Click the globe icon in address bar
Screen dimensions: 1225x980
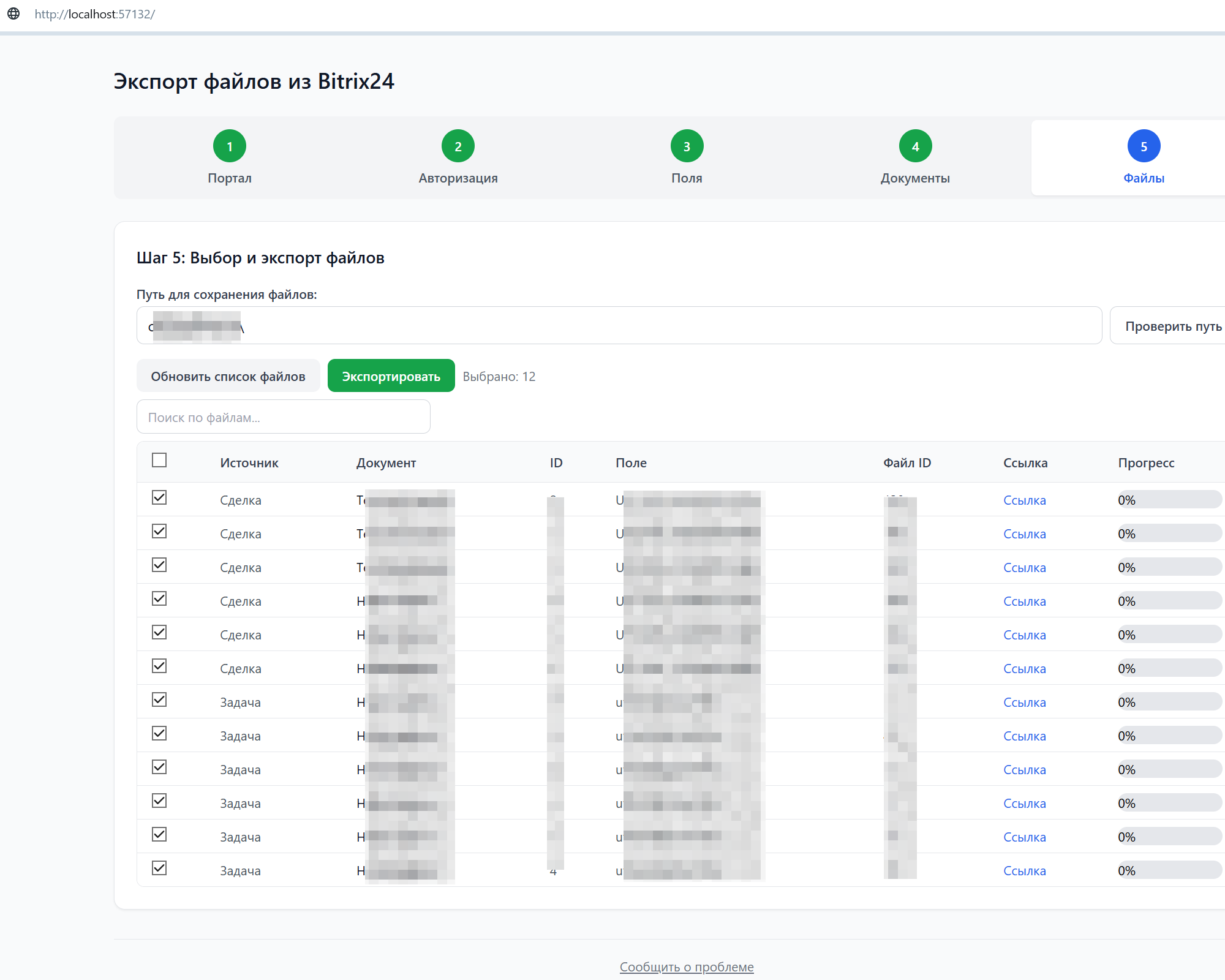coord(13,13)
